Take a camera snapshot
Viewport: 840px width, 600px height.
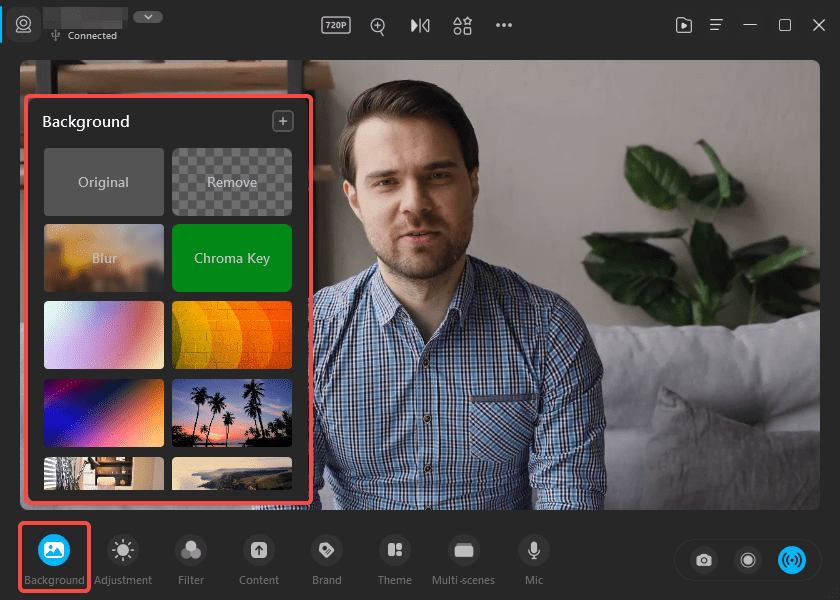(703, 560)
